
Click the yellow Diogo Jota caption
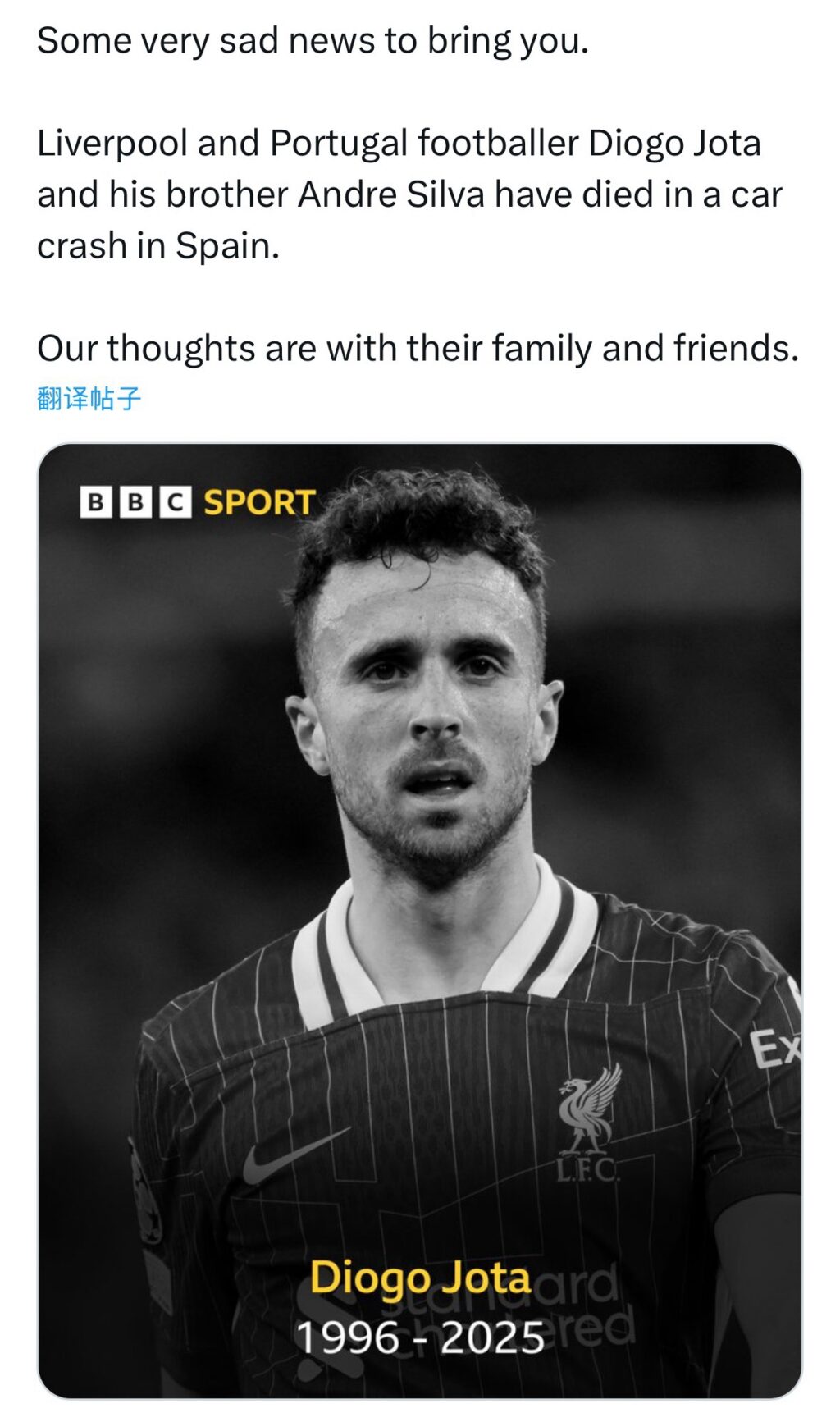420,1279
